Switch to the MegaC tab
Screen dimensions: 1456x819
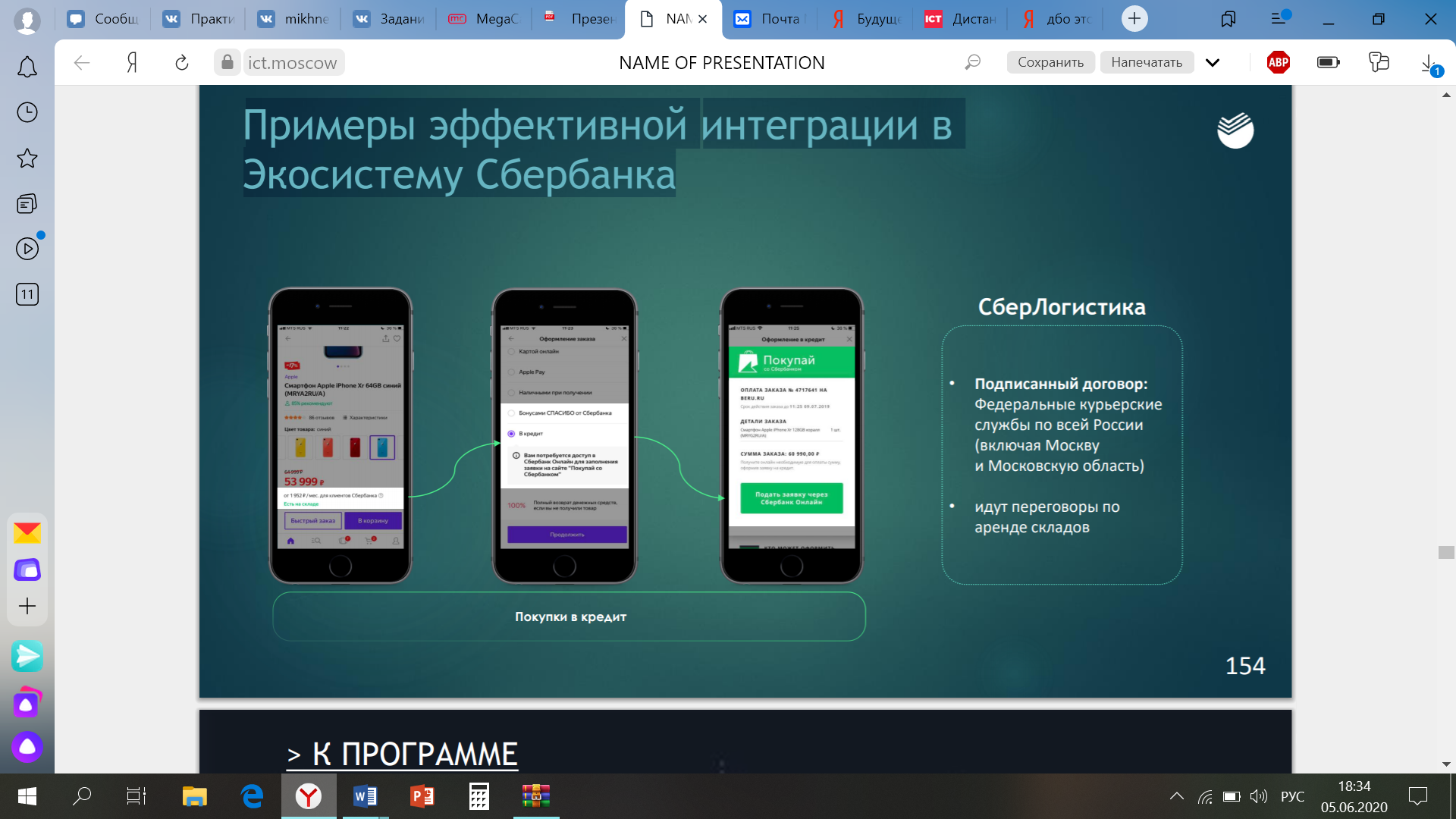[x=485, y=19]
